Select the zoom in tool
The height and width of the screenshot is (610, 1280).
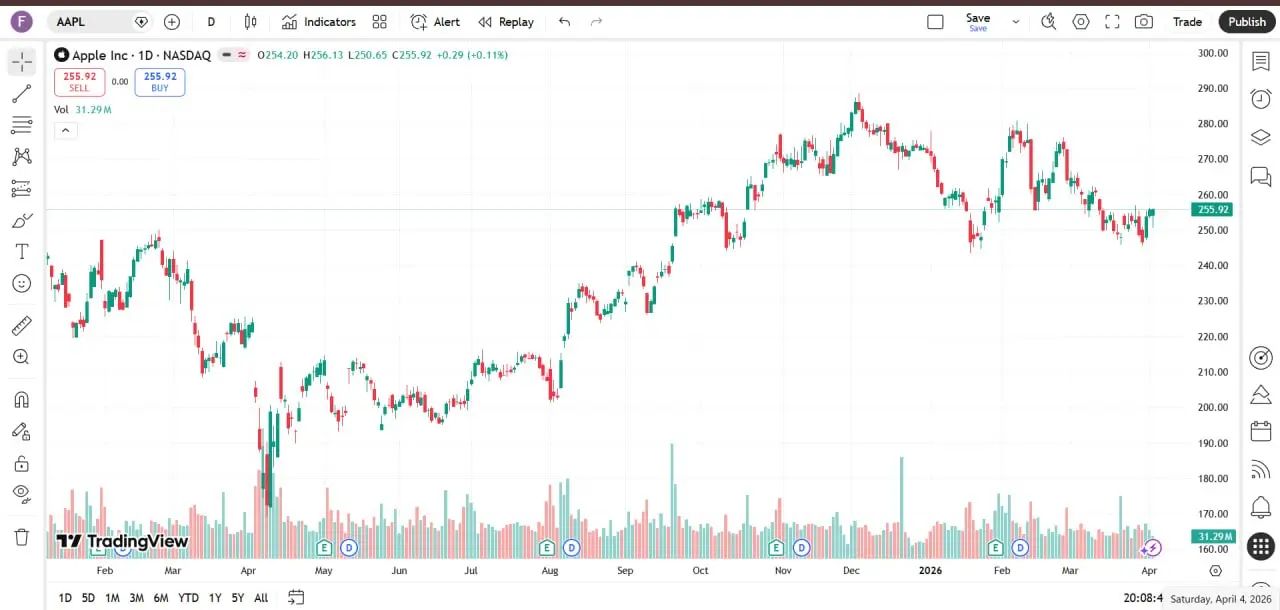coord(22,357)
